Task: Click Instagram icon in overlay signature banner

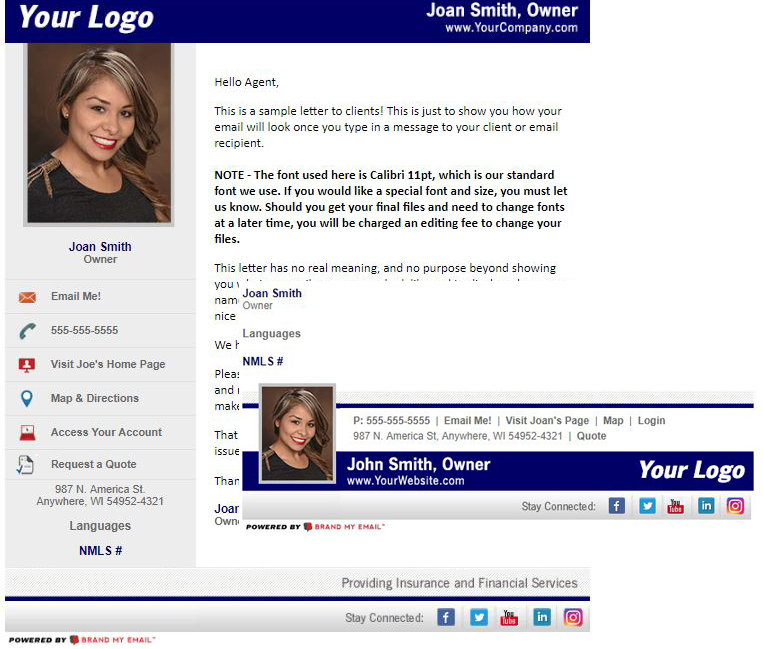Action: 735,506
